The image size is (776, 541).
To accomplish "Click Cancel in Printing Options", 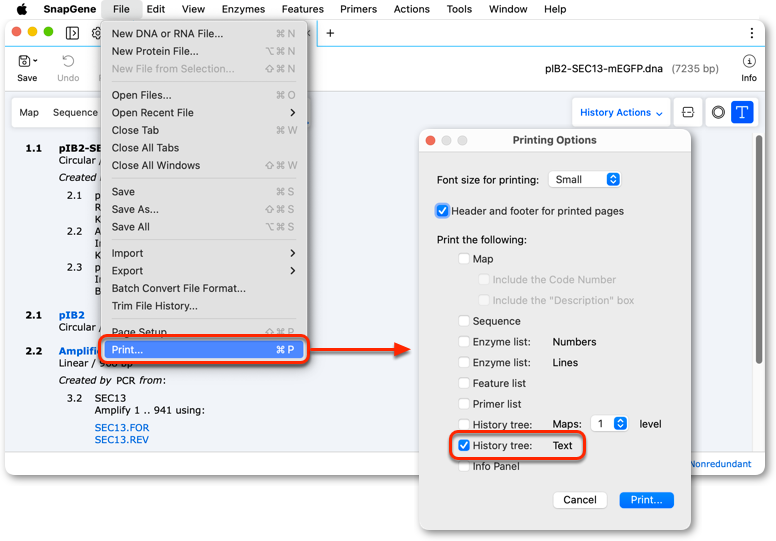I will [x=580, y=500].
